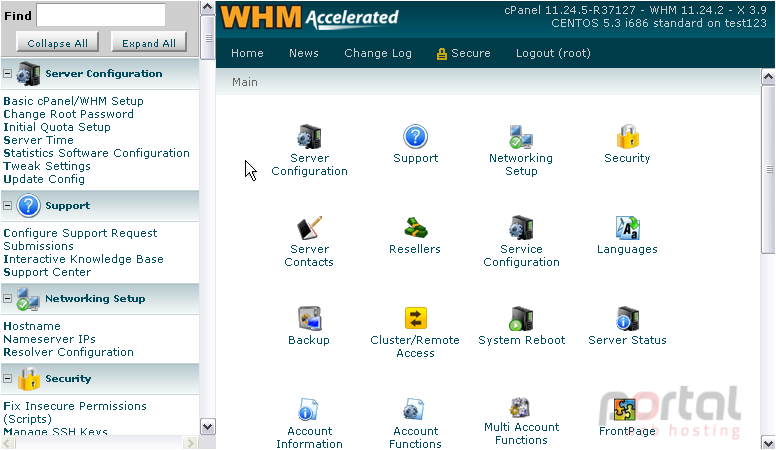Open Fix Insecure Permissions (Scripts) link

(75, 412)
